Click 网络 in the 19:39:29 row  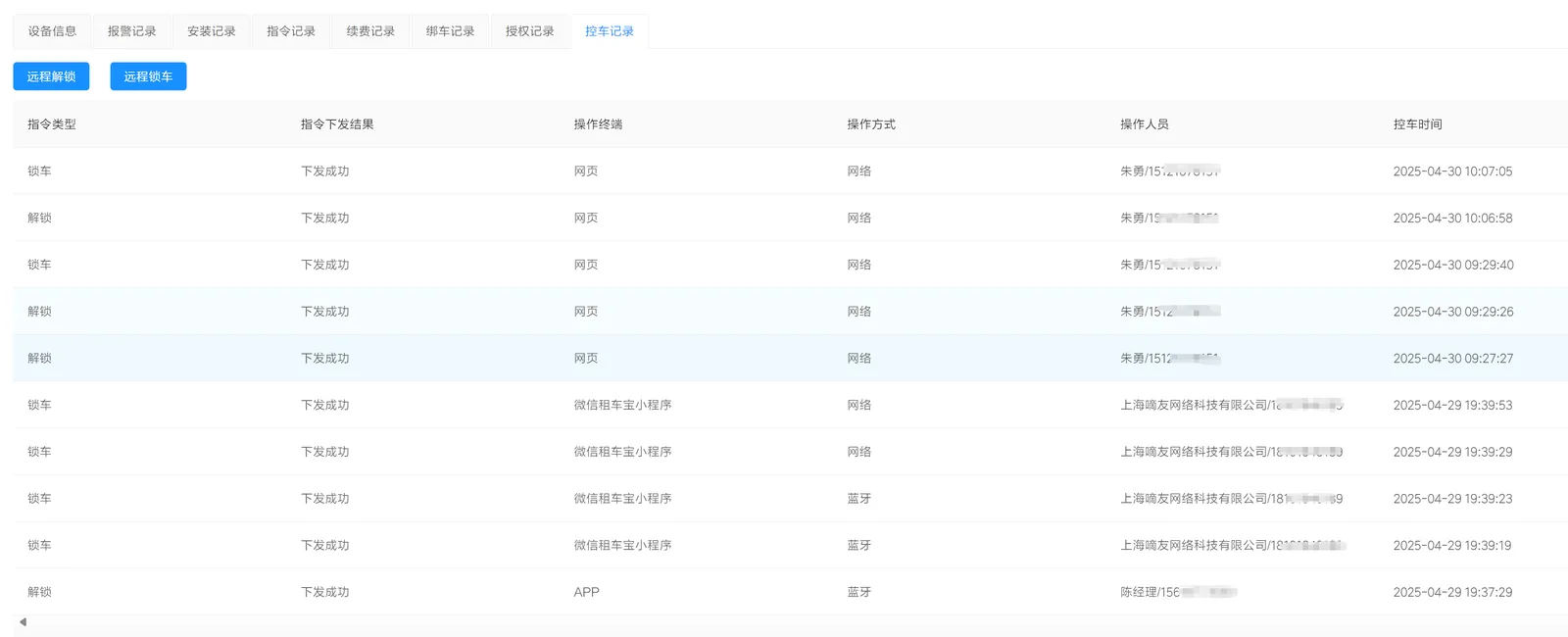[x=859, y=452]
